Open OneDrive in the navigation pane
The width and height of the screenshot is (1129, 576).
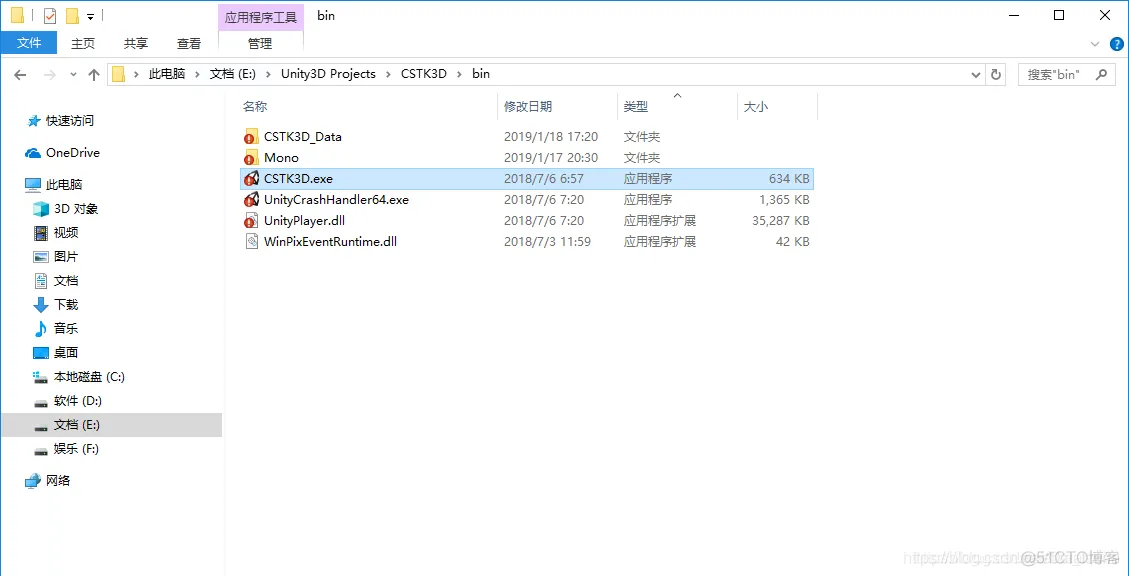73,153
